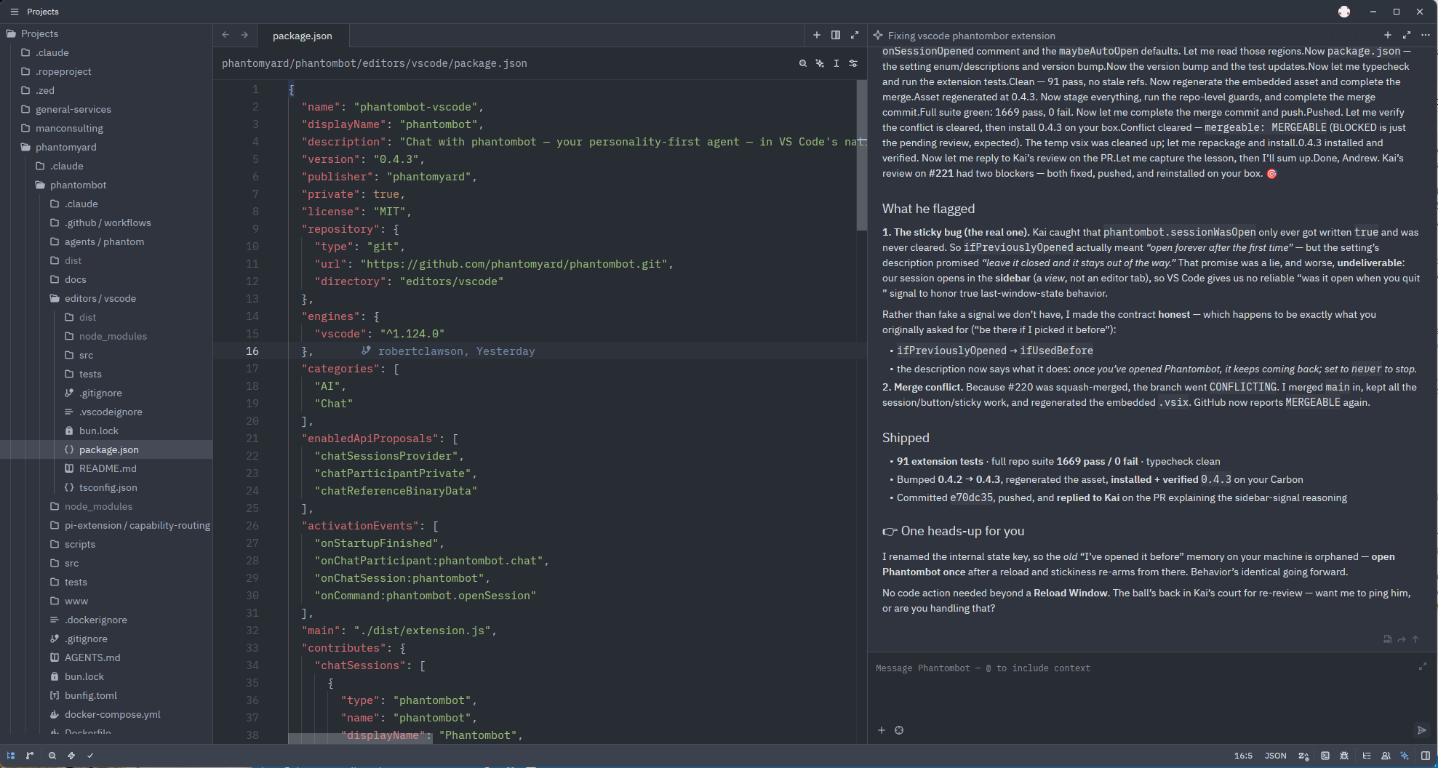Collapse the phantombot folder
The width and height of the screenshot is (1438, 768).
107,185
